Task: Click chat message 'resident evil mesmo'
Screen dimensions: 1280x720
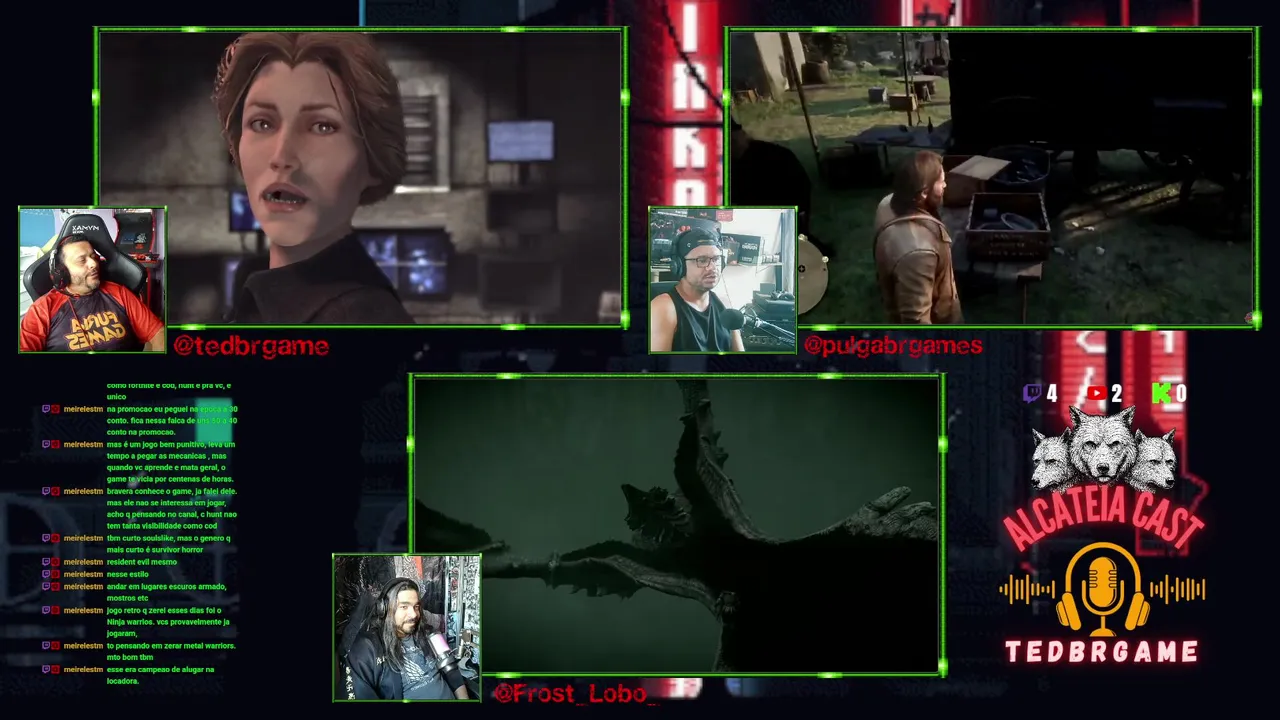Action: [141, 562]
